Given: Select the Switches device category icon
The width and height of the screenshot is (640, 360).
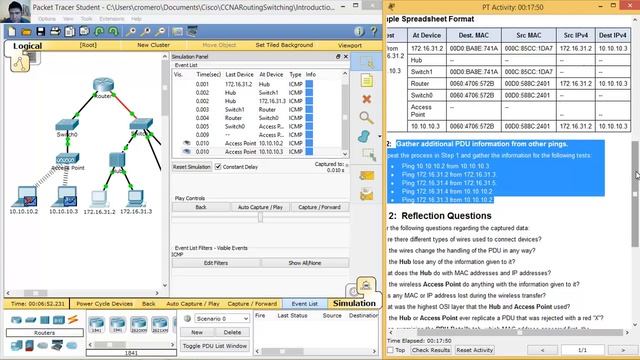Looking at the screenshot, I should pos(31,320).
